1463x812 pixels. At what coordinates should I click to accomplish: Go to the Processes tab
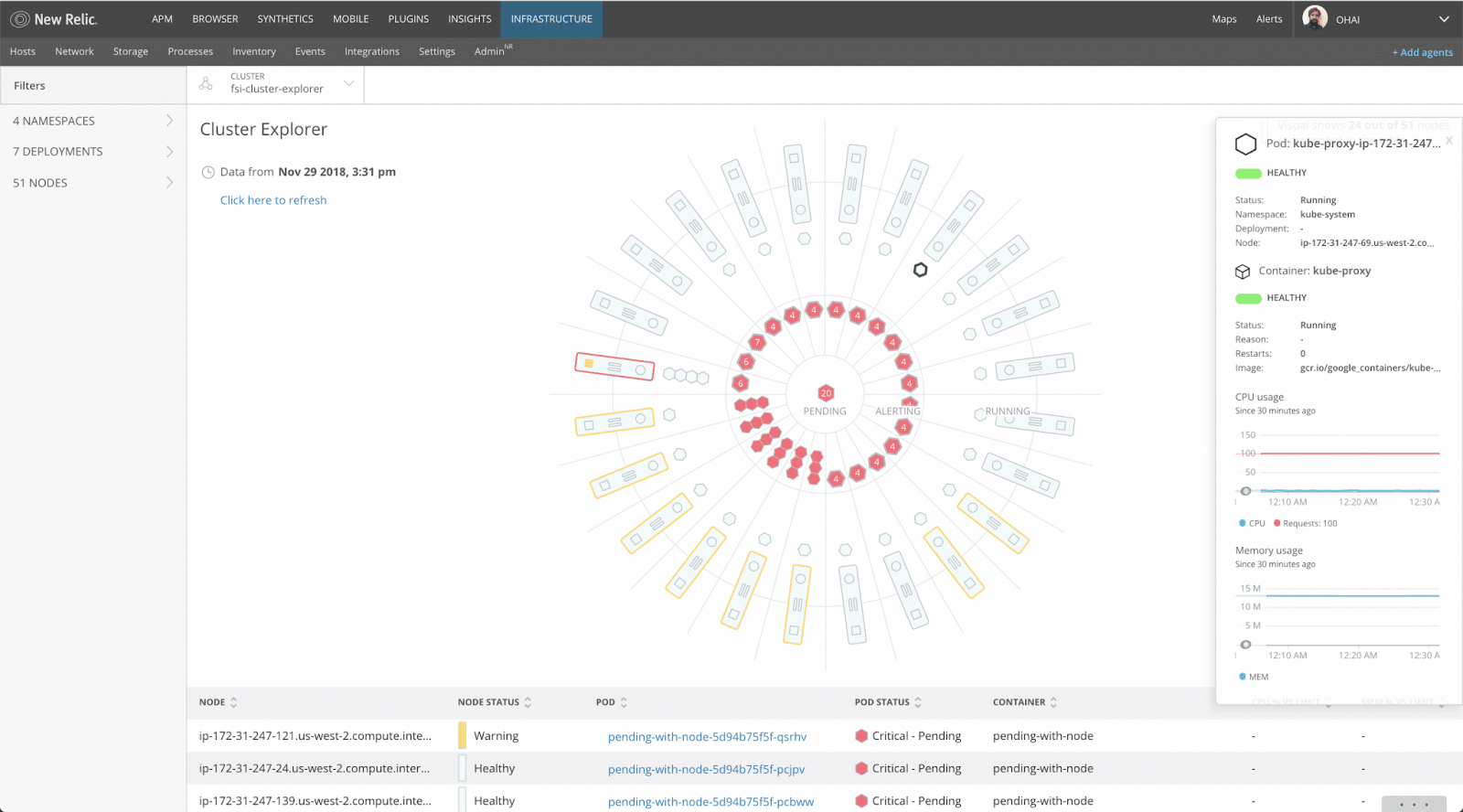tap(190, 51)
